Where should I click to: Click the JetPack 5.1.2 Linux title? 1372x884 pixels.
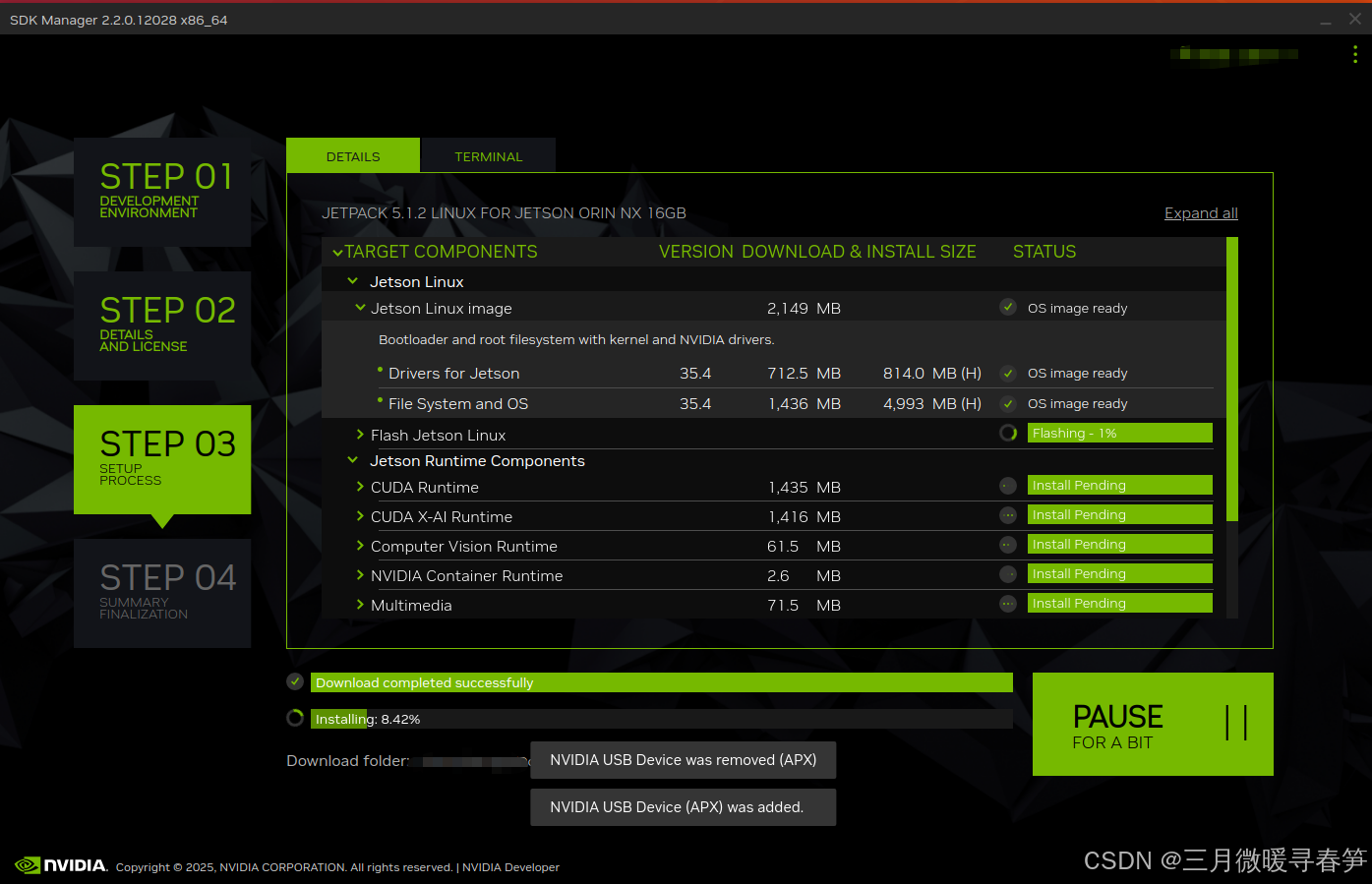pos(504,213)
